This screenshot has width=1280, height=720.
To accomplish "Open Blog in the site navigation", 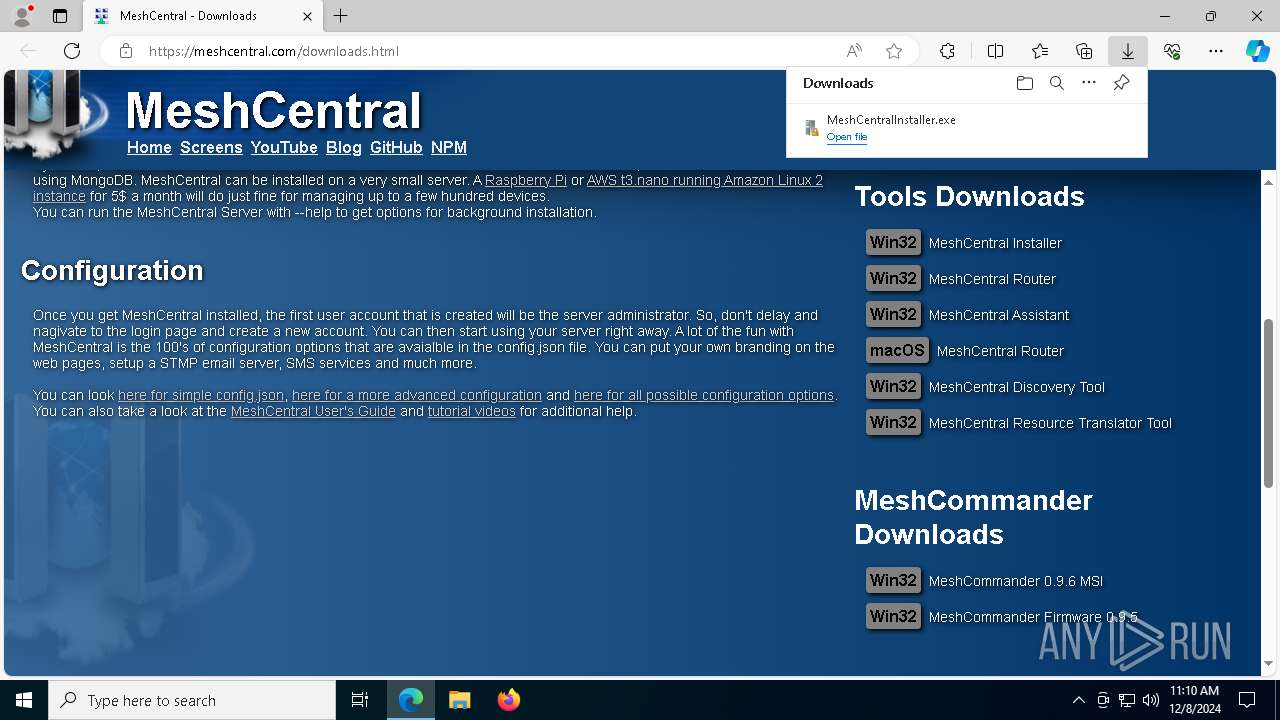I will pyautogui.click(x=343, y=147).
